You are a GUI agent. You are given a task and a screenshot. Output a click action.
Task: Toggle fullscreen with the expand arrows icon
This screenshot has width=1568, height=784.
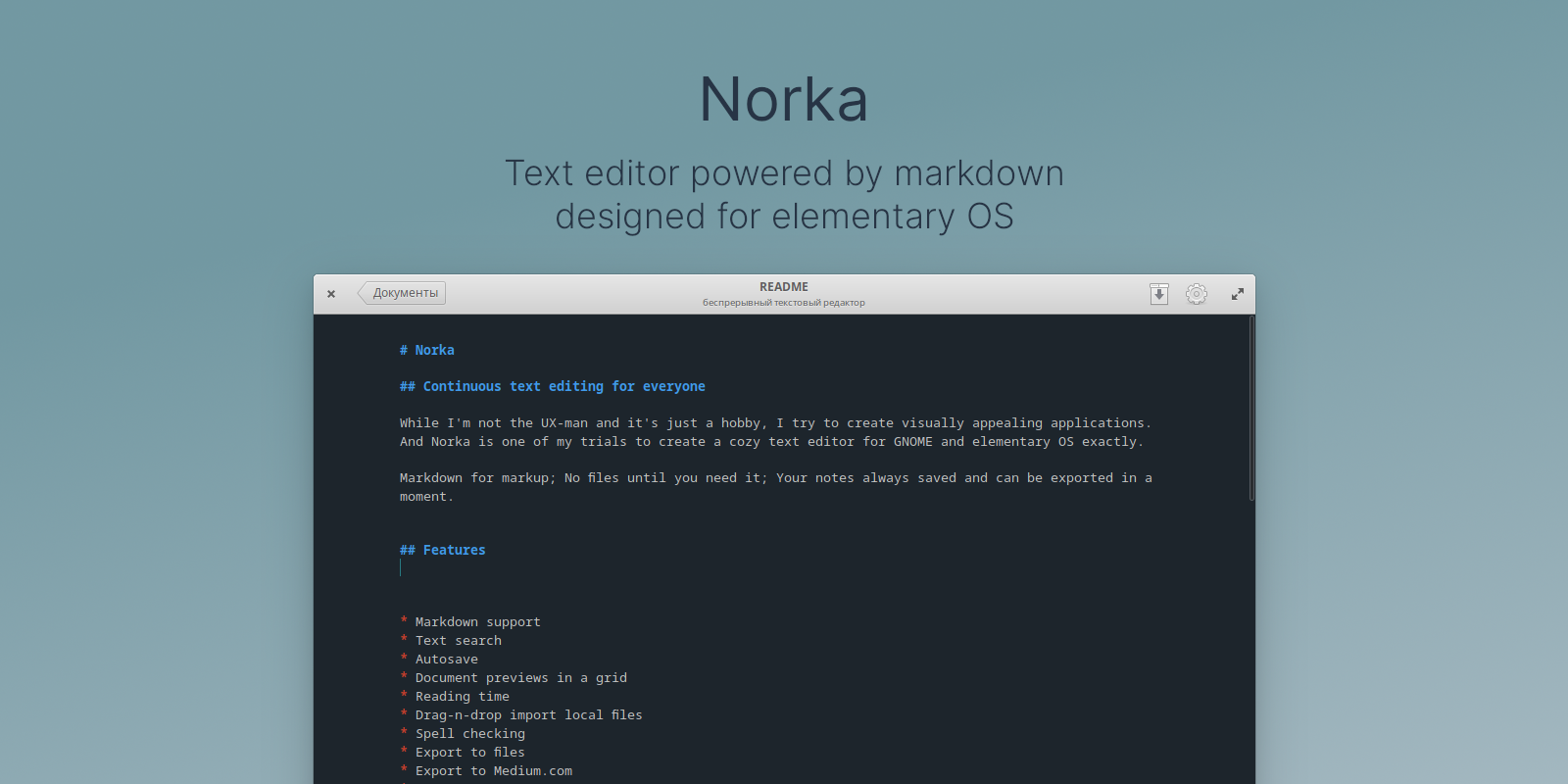pyautogui.click(x=1238, y=294)
